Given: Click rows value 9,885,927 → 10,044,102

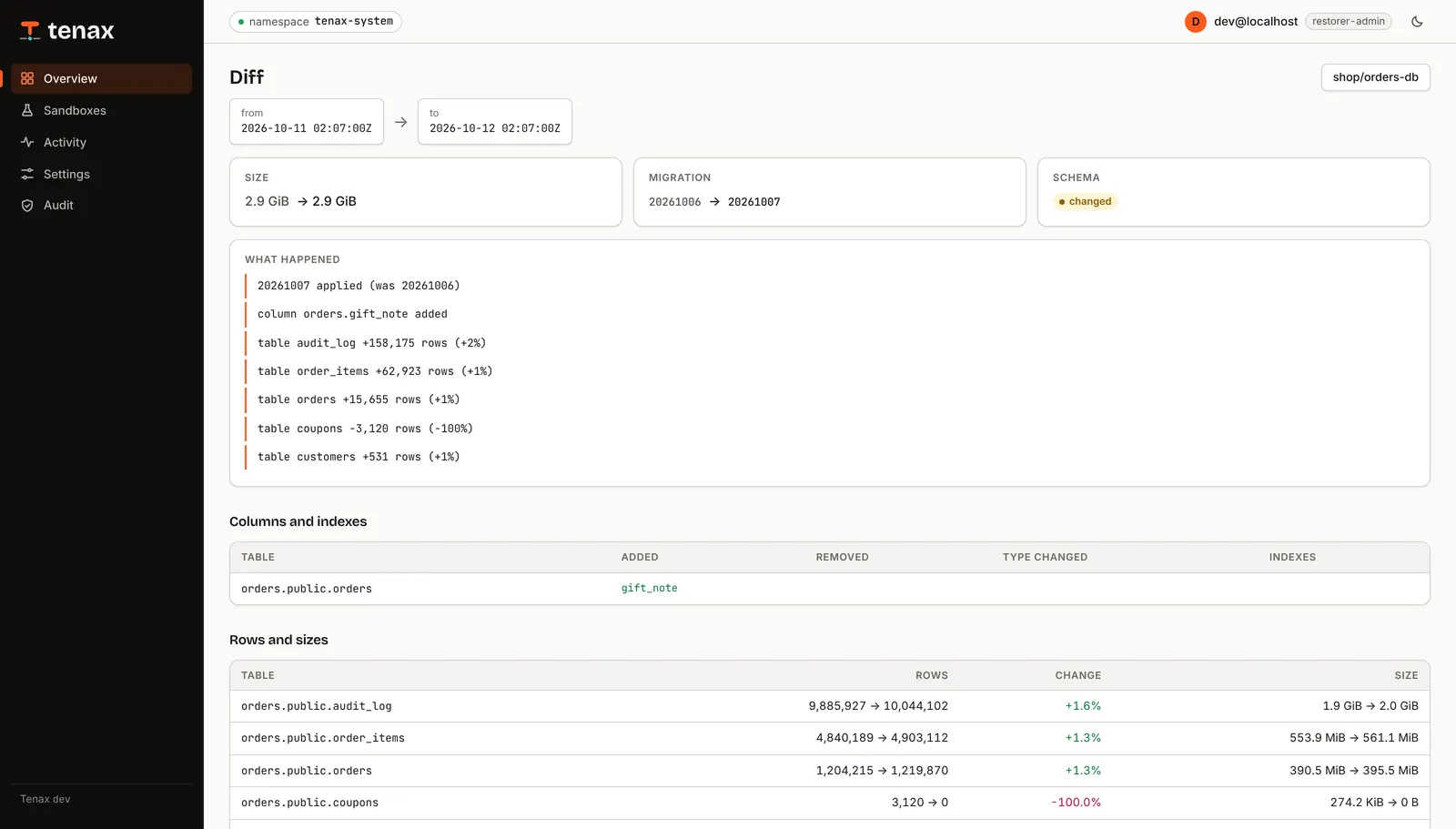Looking at the screenshot, I should 878,706.
